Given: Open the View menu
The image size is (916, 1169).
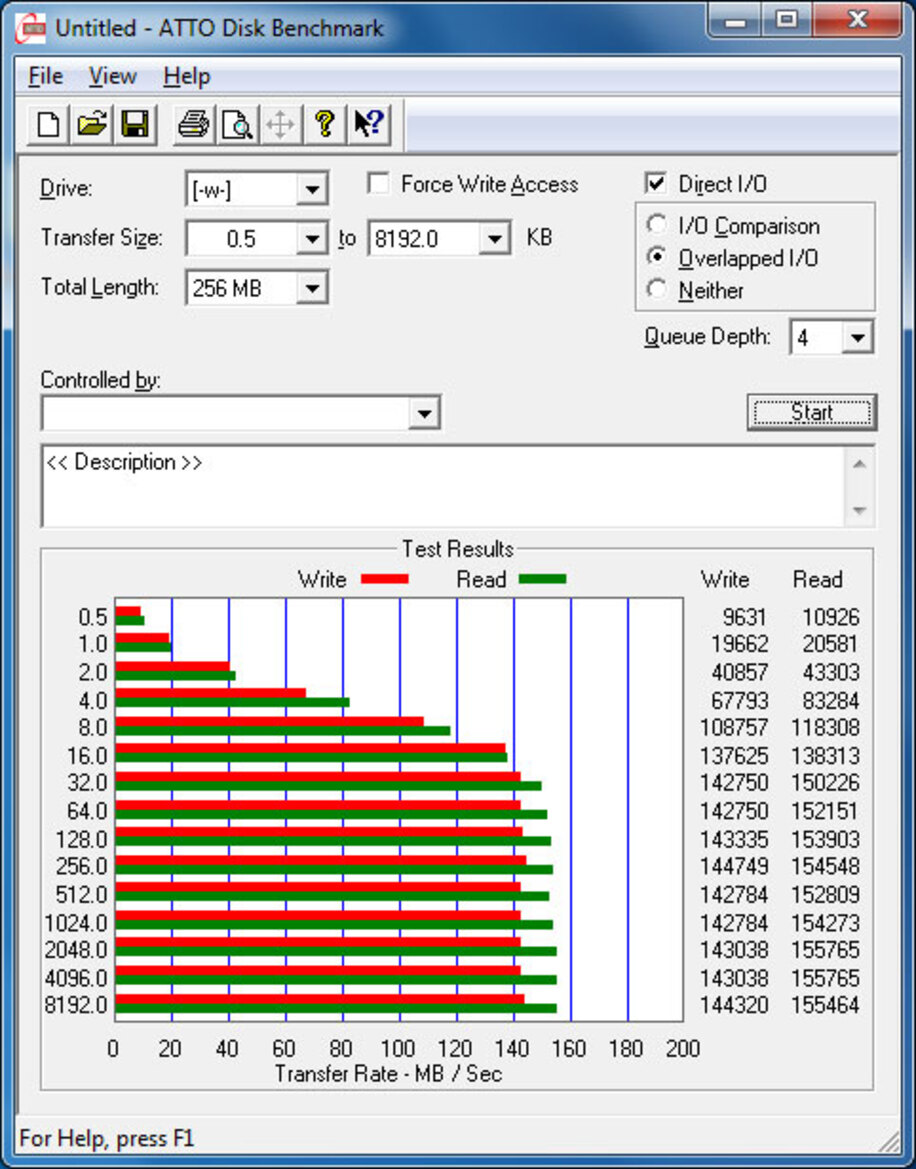Looking at the screenshot, I should coord(113,76).
